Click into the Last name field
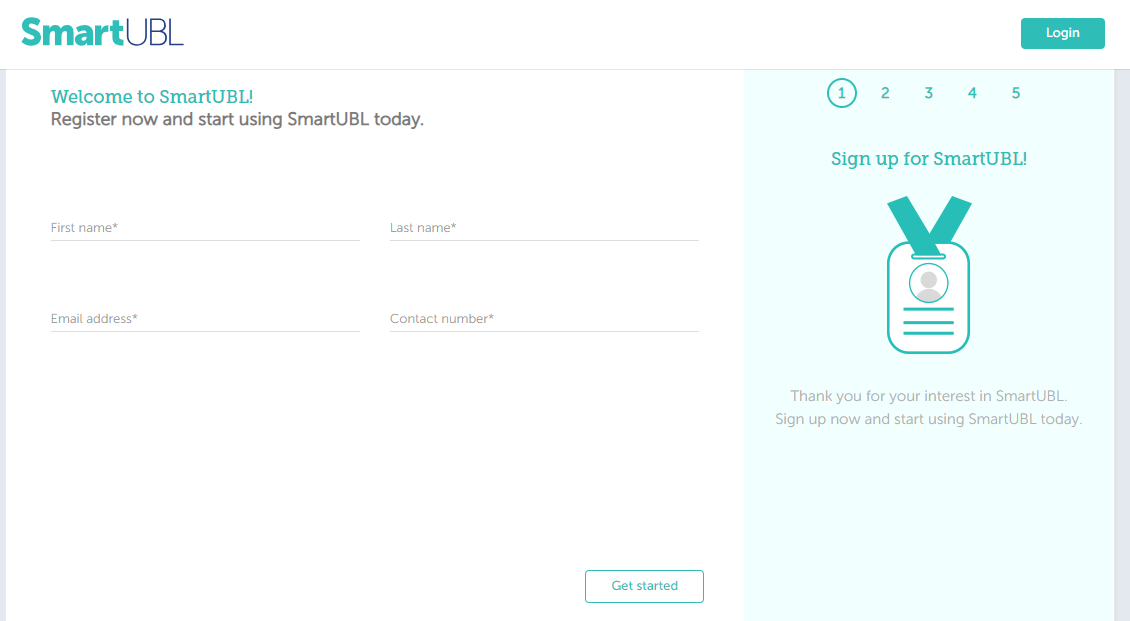This screenshot has height=621, width=1130. coord(544,228)
